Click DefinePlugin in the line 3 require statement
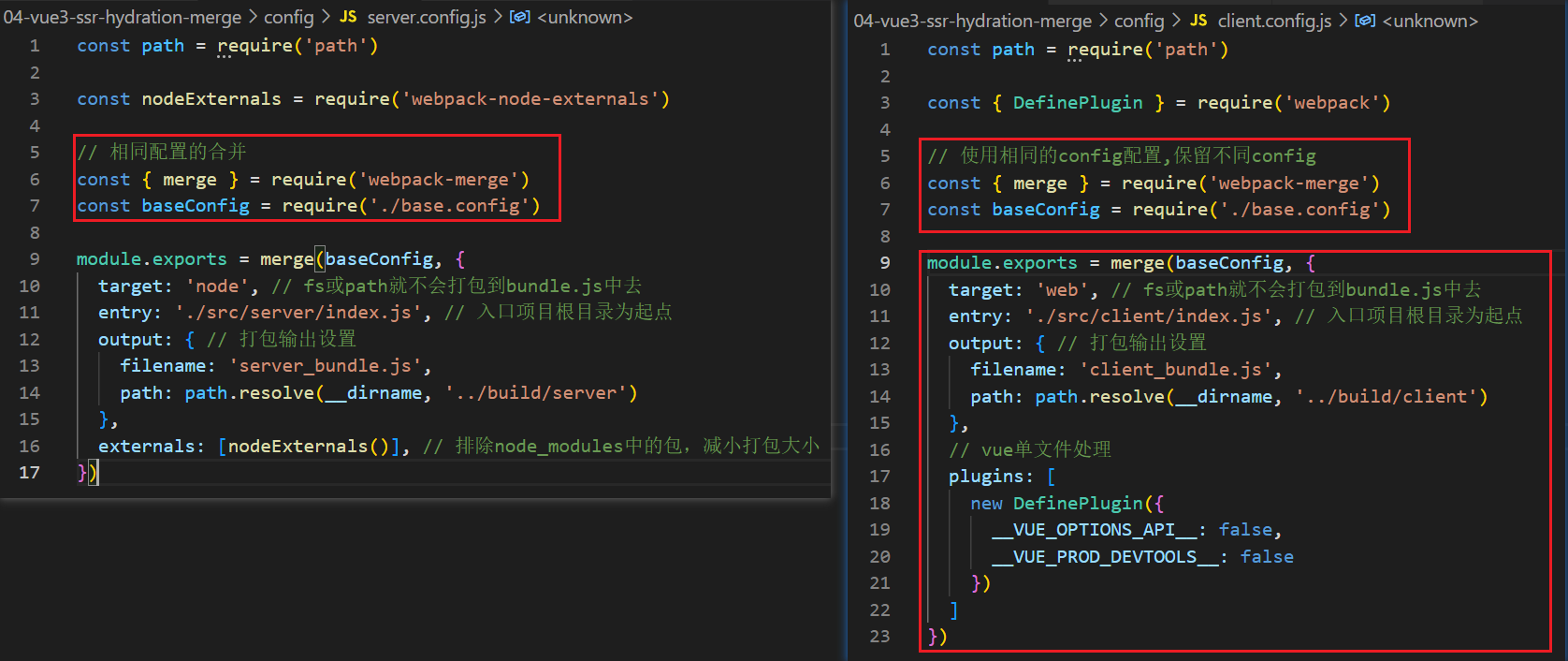1568x661 pixels. [x=1078, y=103]
